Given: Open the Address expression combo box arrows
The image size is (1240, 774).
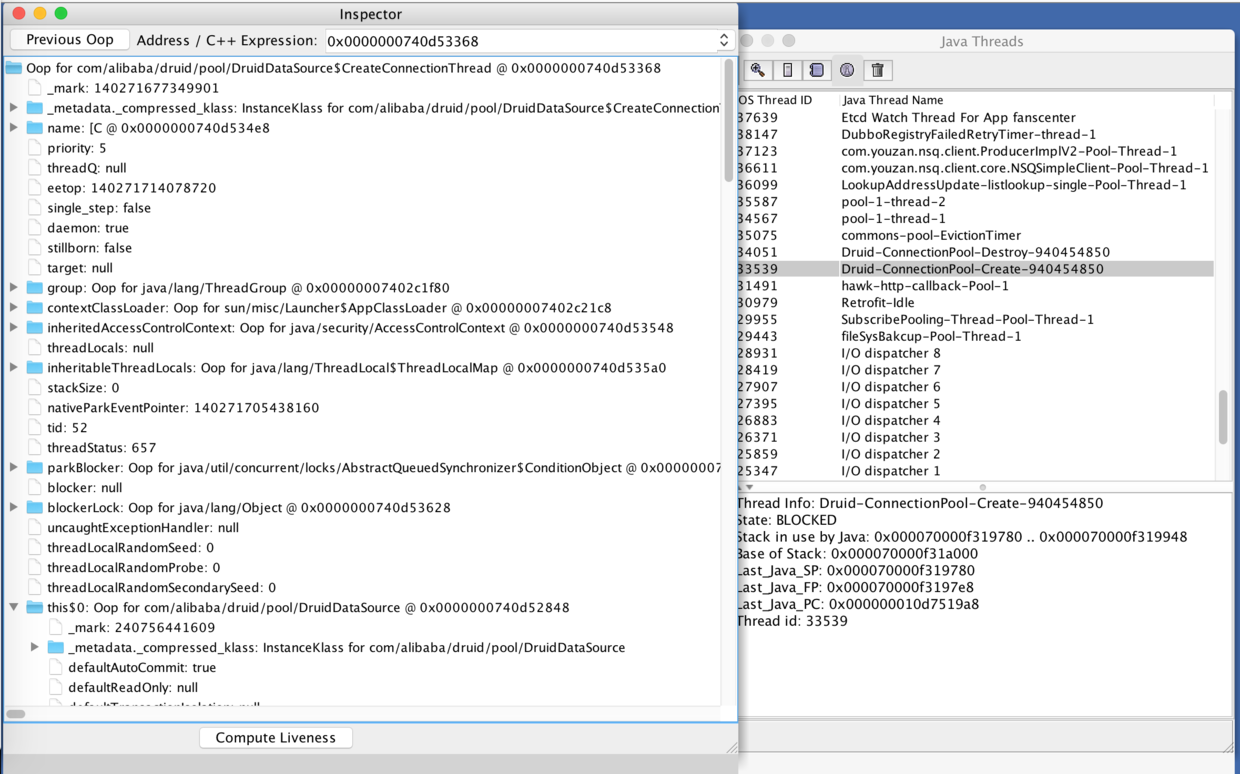Looking at the screenshot, I should tap(724, 41).
